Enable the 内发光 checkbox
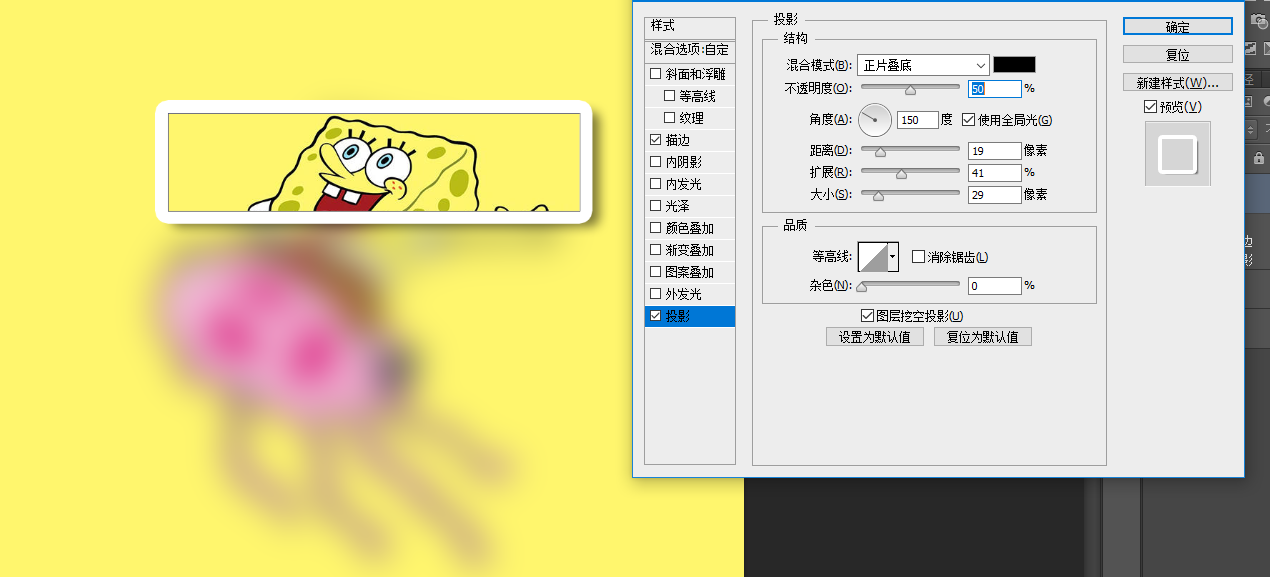This screenshot has width=1270, height=577. [x=656, y=184]
